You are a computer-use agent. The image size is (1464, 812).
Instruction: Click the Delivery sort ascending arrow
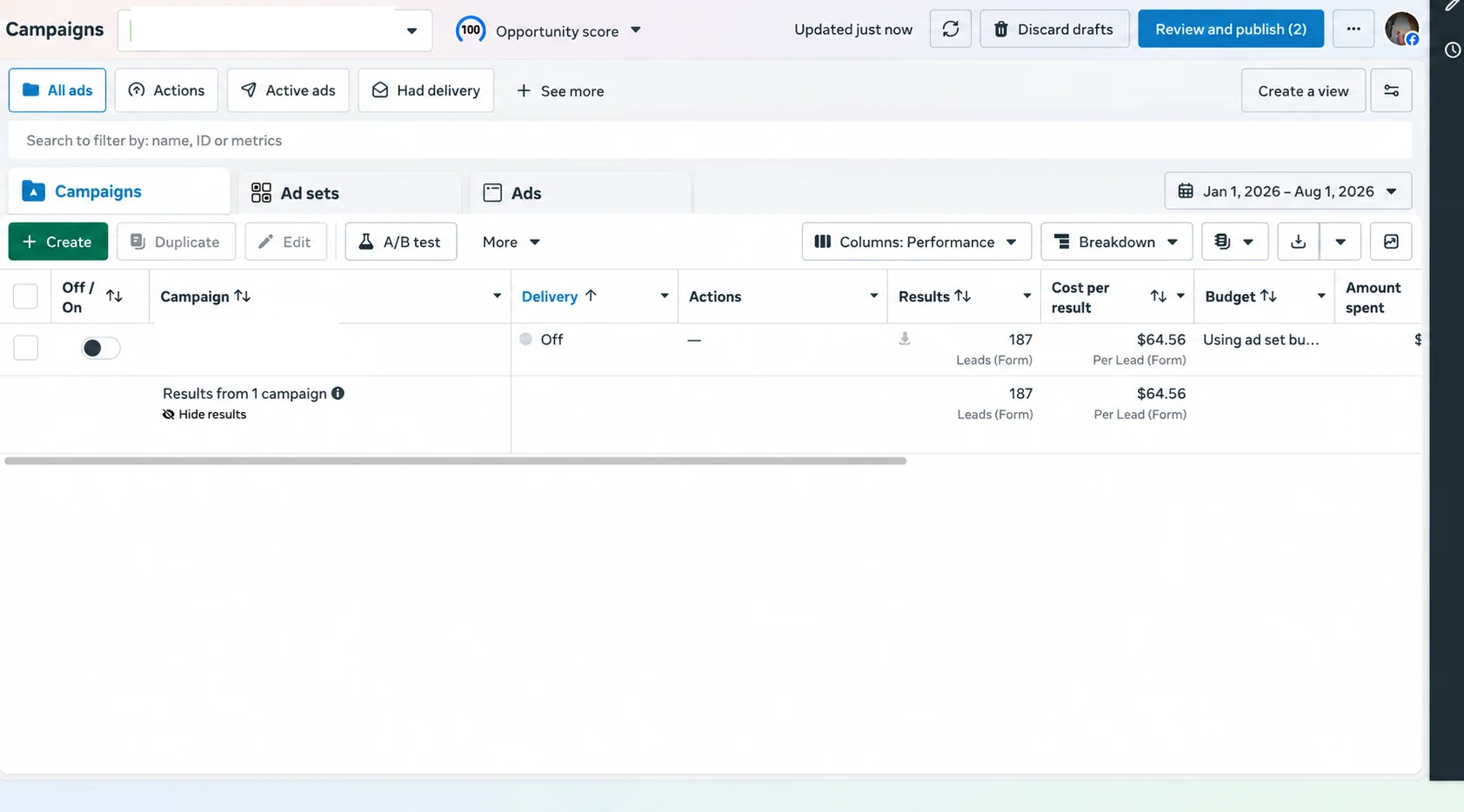[591, 296]
